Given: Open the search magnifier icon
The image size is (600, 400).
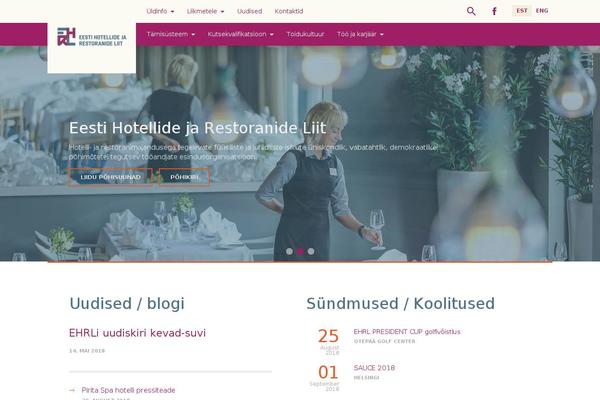Looking at the screenshot, I should click(471, 11).
